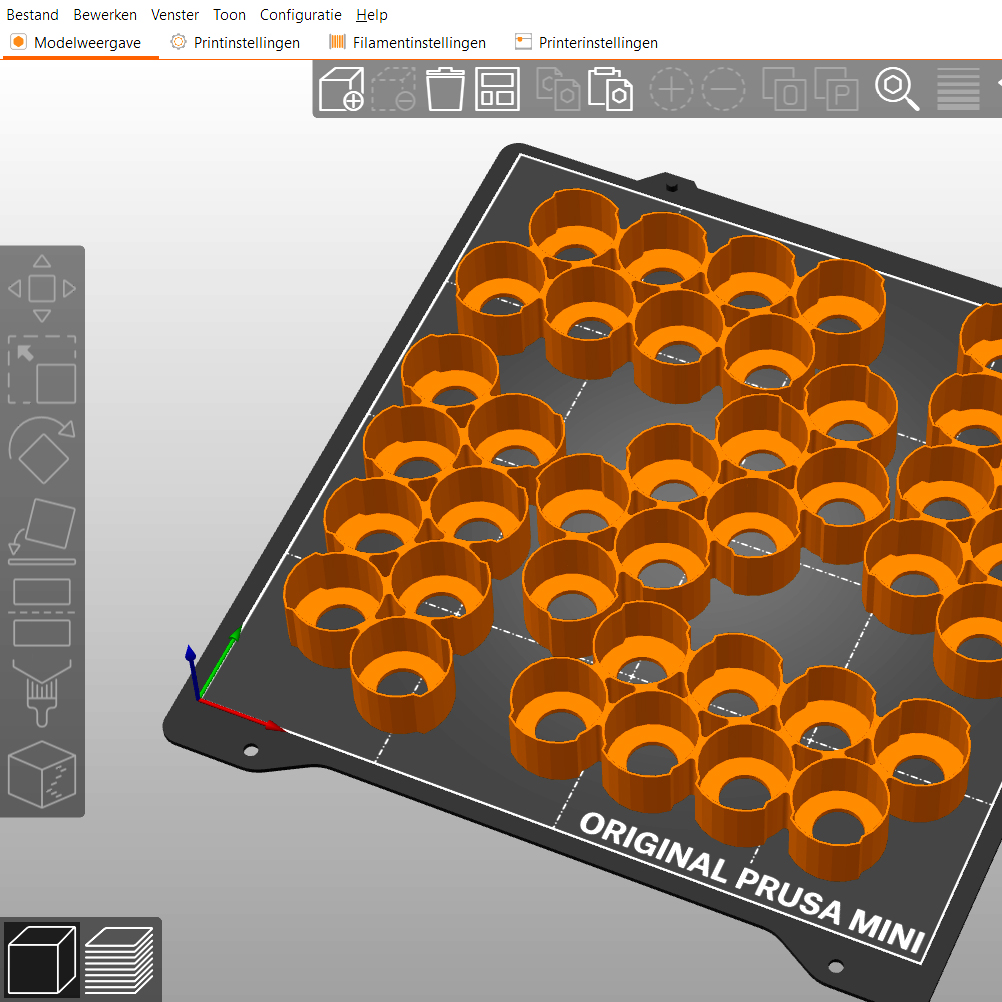Arrange objects on the print bed
This screenshot has height=1002, width=1002.
497,89
